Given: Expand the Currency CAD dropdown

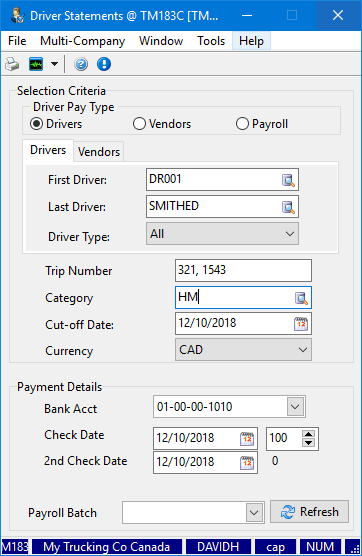Looking at the screenshot, I should pos(243,350).
